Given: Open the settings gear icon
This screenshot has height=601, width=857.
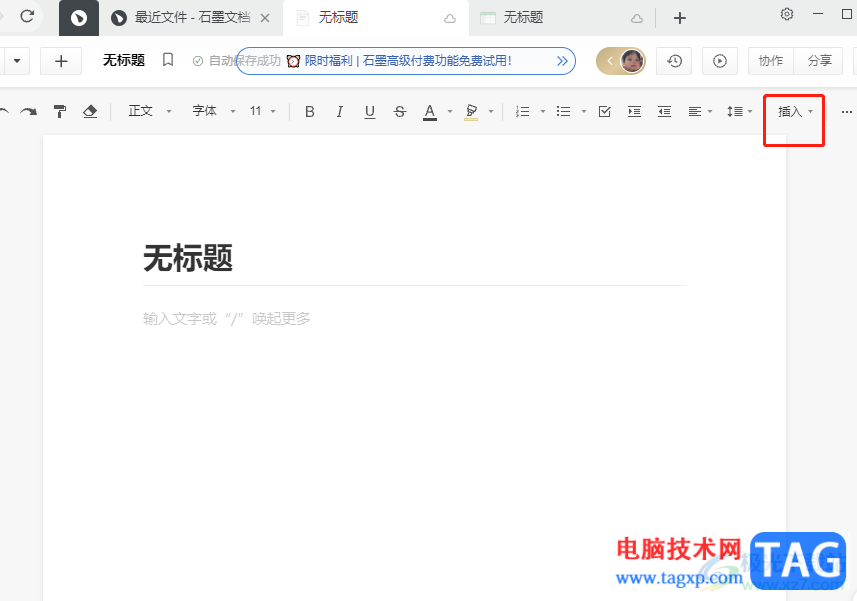Looking at the screenshot, I should [786, 14].
